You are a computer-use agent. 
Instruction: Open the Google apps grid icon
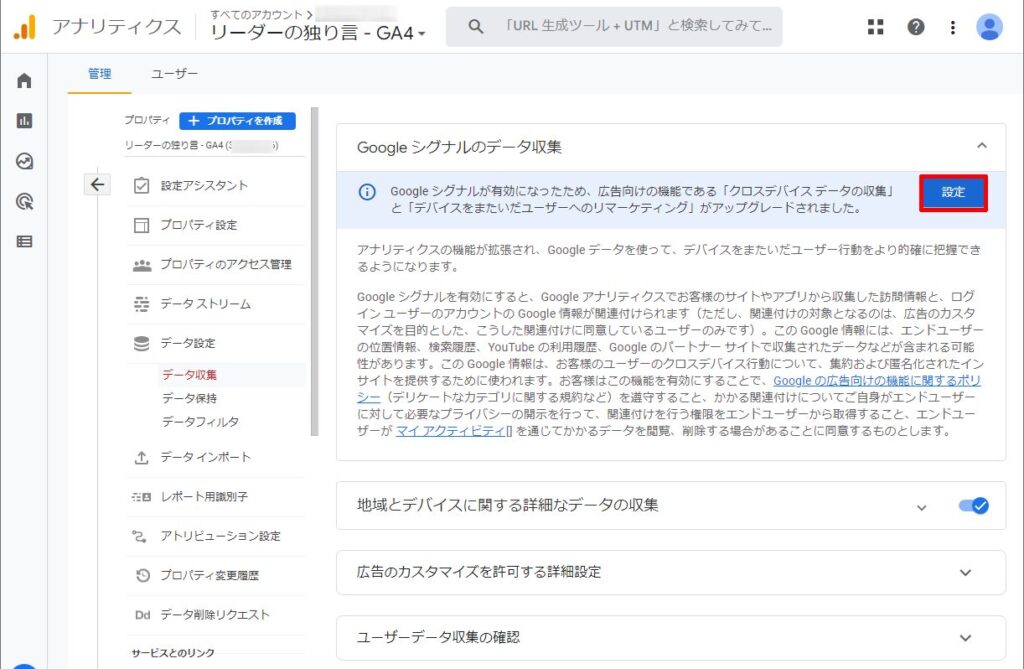tap(875, 27)
